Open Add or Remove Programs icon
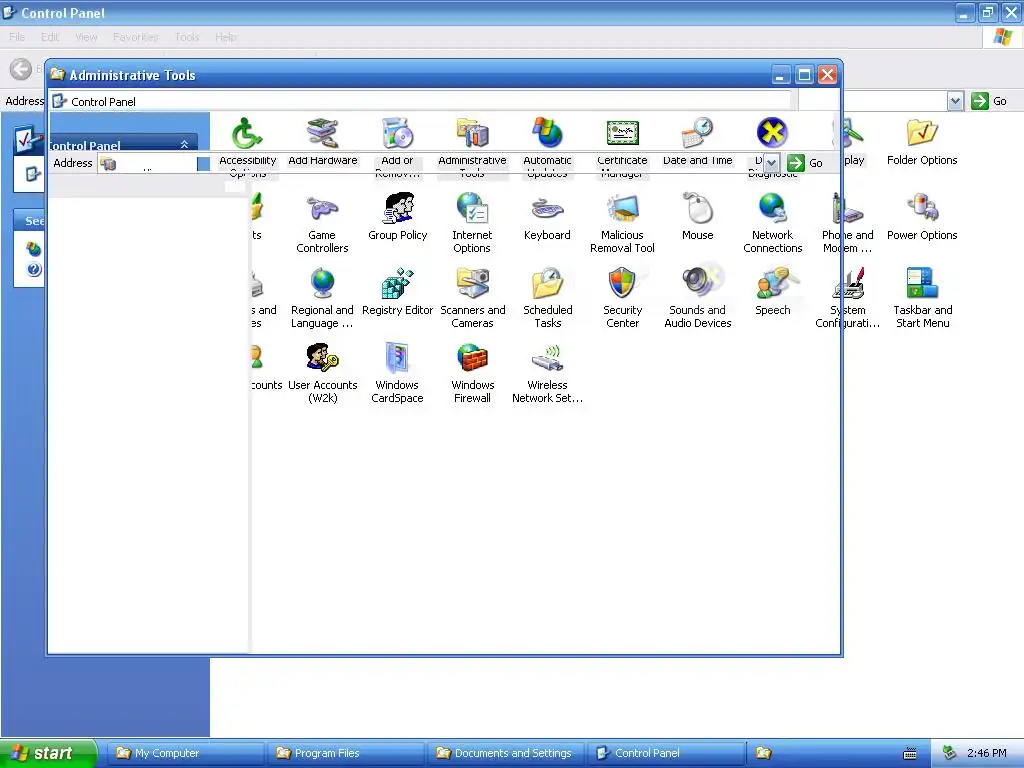The image size is (1024, 768). pos(397,133)
